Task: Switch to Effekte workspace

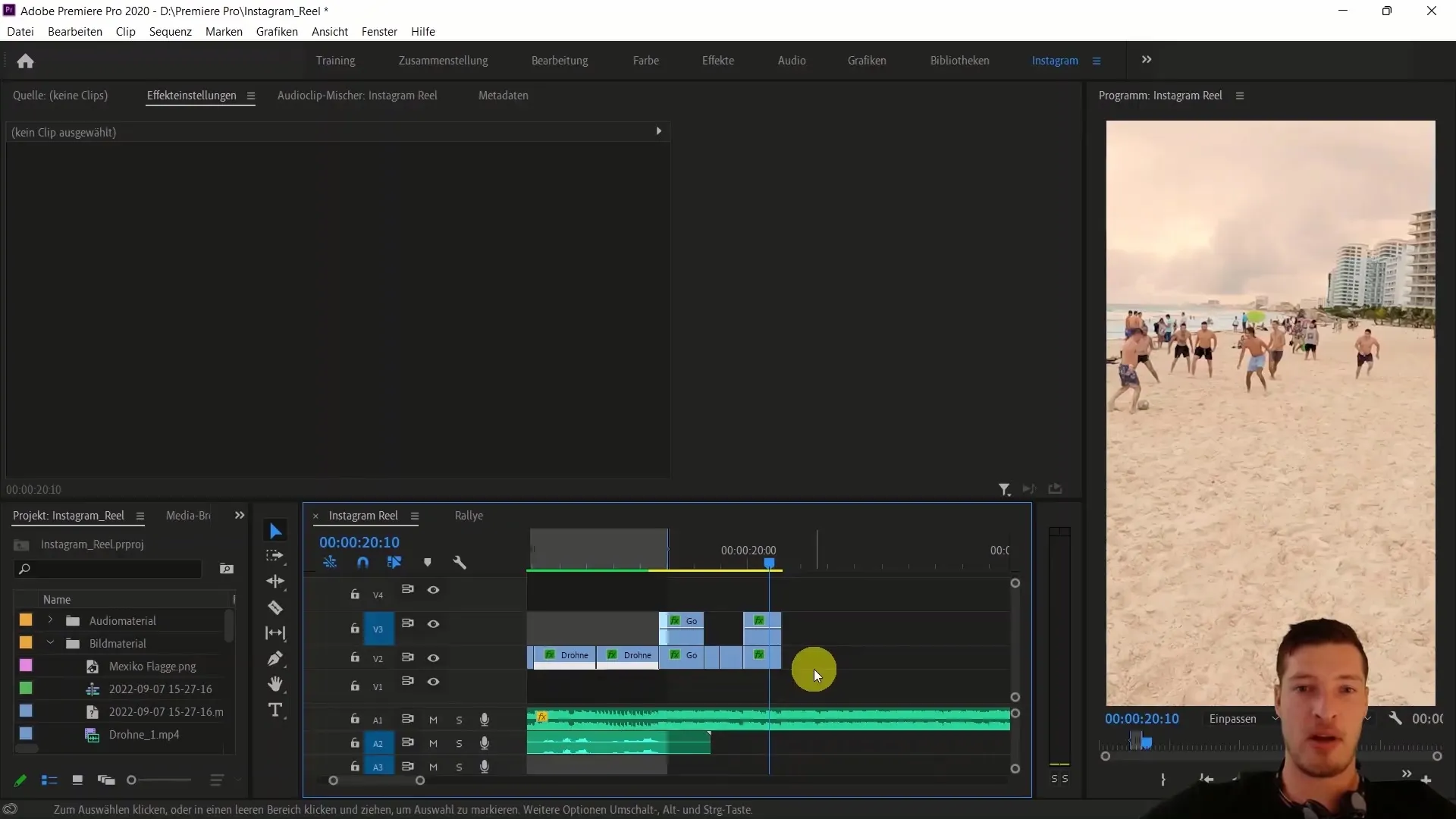Action: tap(718, 61)
